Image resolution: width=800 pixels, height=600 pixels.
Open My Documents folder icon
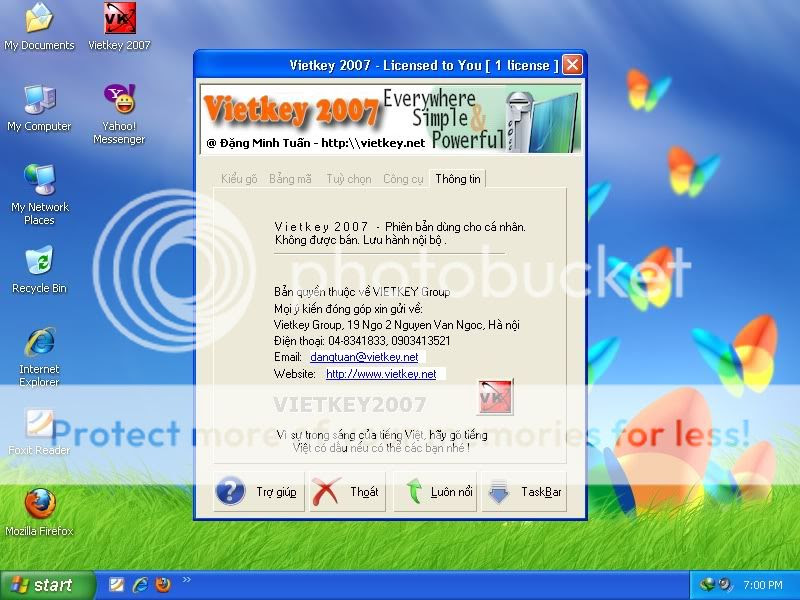(x=39, y=27)
